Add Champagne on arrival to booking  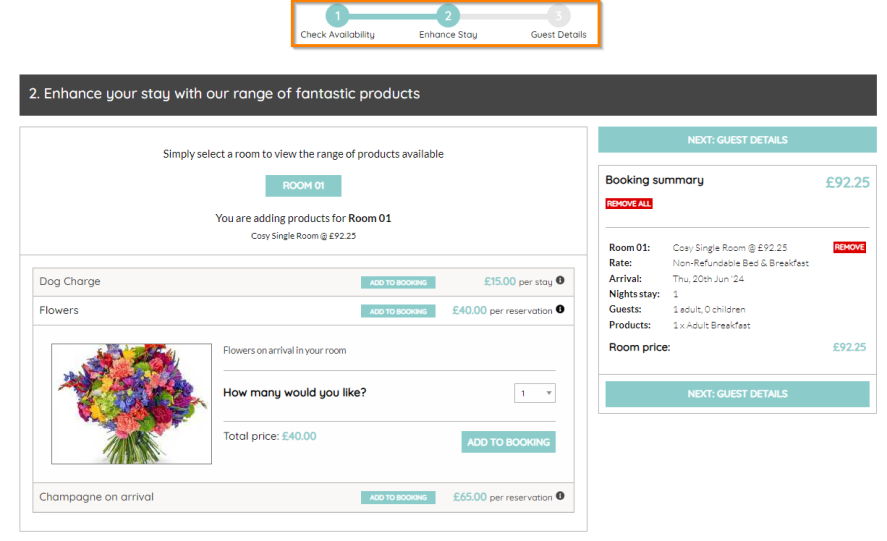click(x=398, y=497)
